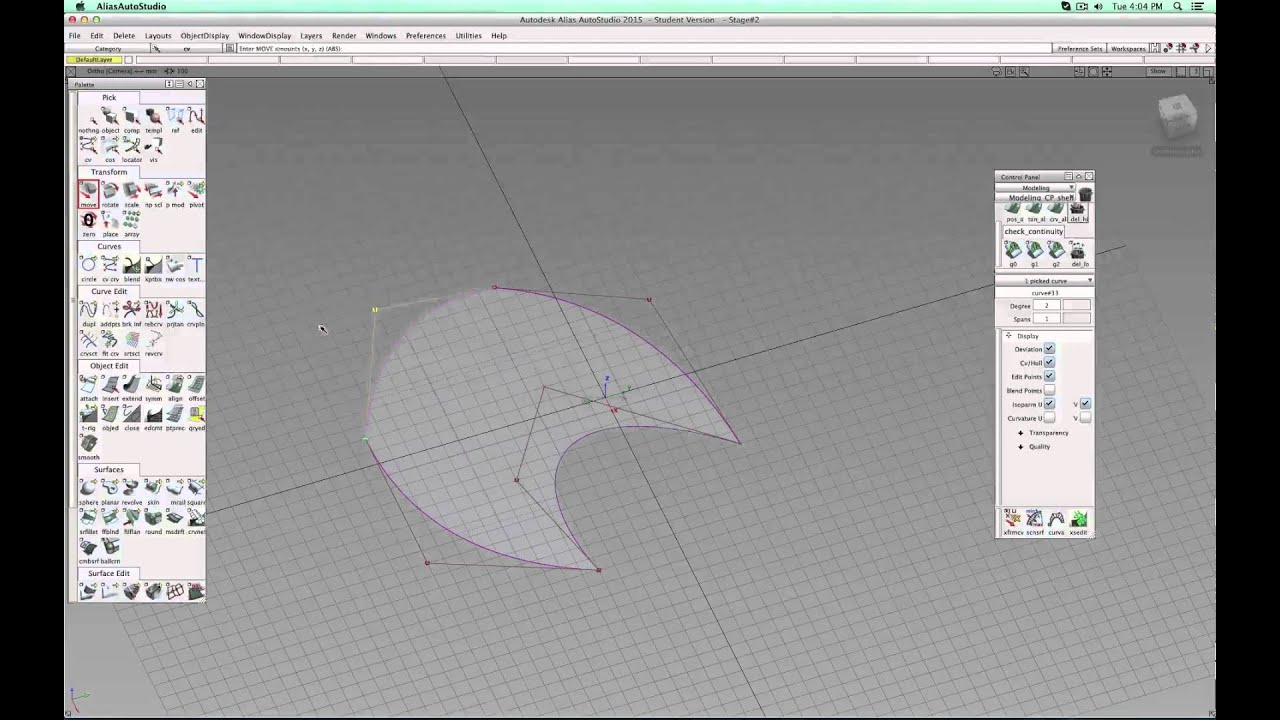Open the Render menu
The width and height of the screenshot is (1280, 720).
click(344, 36)
